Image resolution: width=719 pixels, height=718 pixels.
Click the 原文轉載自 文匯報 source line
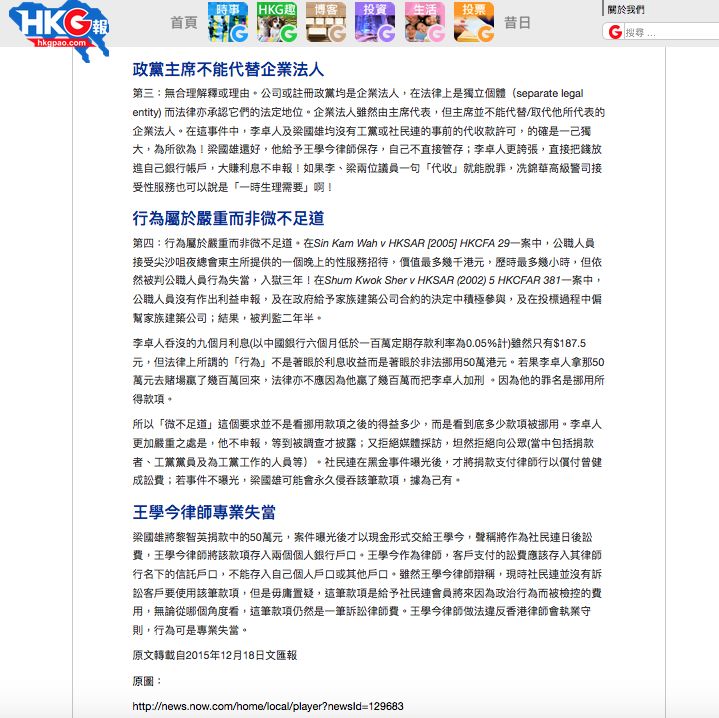214,655
